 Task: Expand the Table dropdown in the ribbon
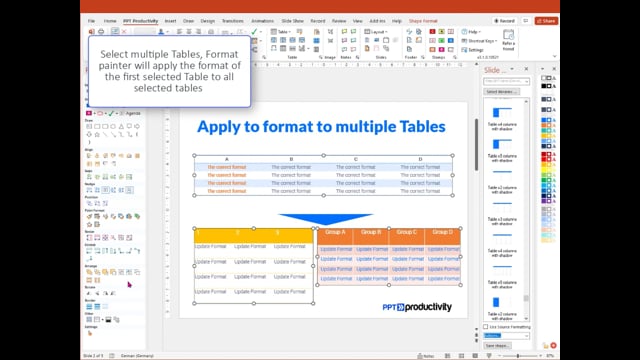280,31
